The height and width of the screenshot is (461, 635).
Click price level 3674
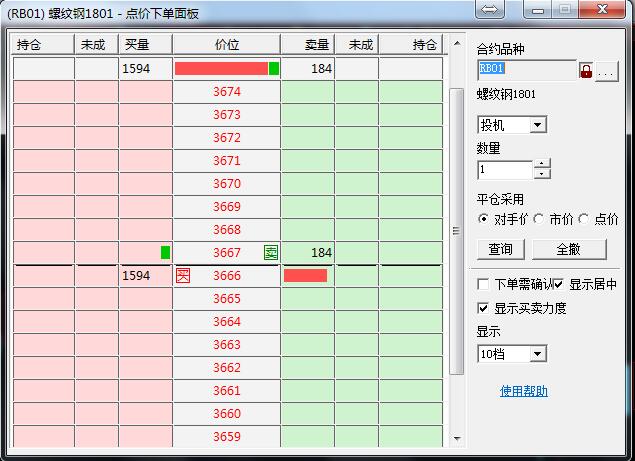click(227, 92)
